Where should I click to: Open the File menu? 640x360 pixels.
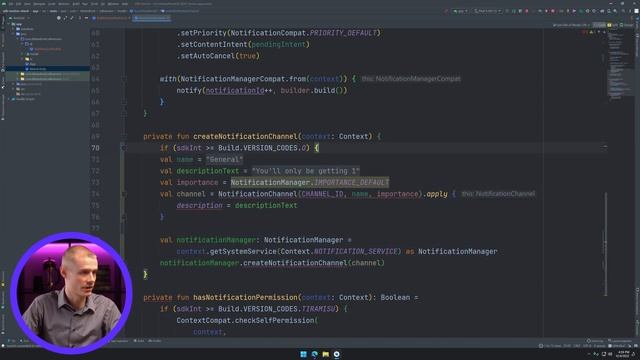click(11, 4)
